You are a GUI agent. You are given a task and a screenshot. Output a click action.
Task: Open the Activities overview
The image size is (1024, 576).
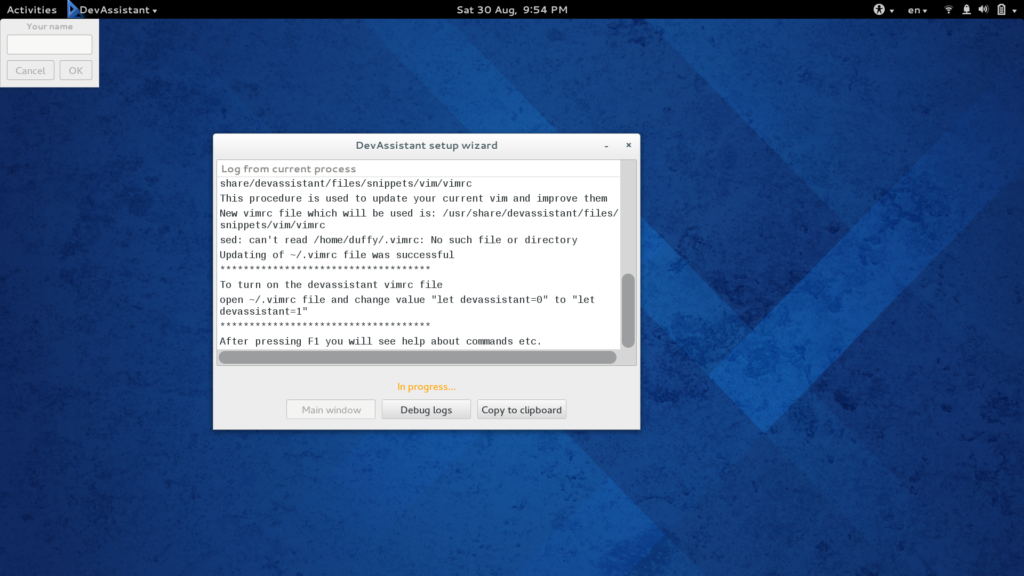(31, 10)
